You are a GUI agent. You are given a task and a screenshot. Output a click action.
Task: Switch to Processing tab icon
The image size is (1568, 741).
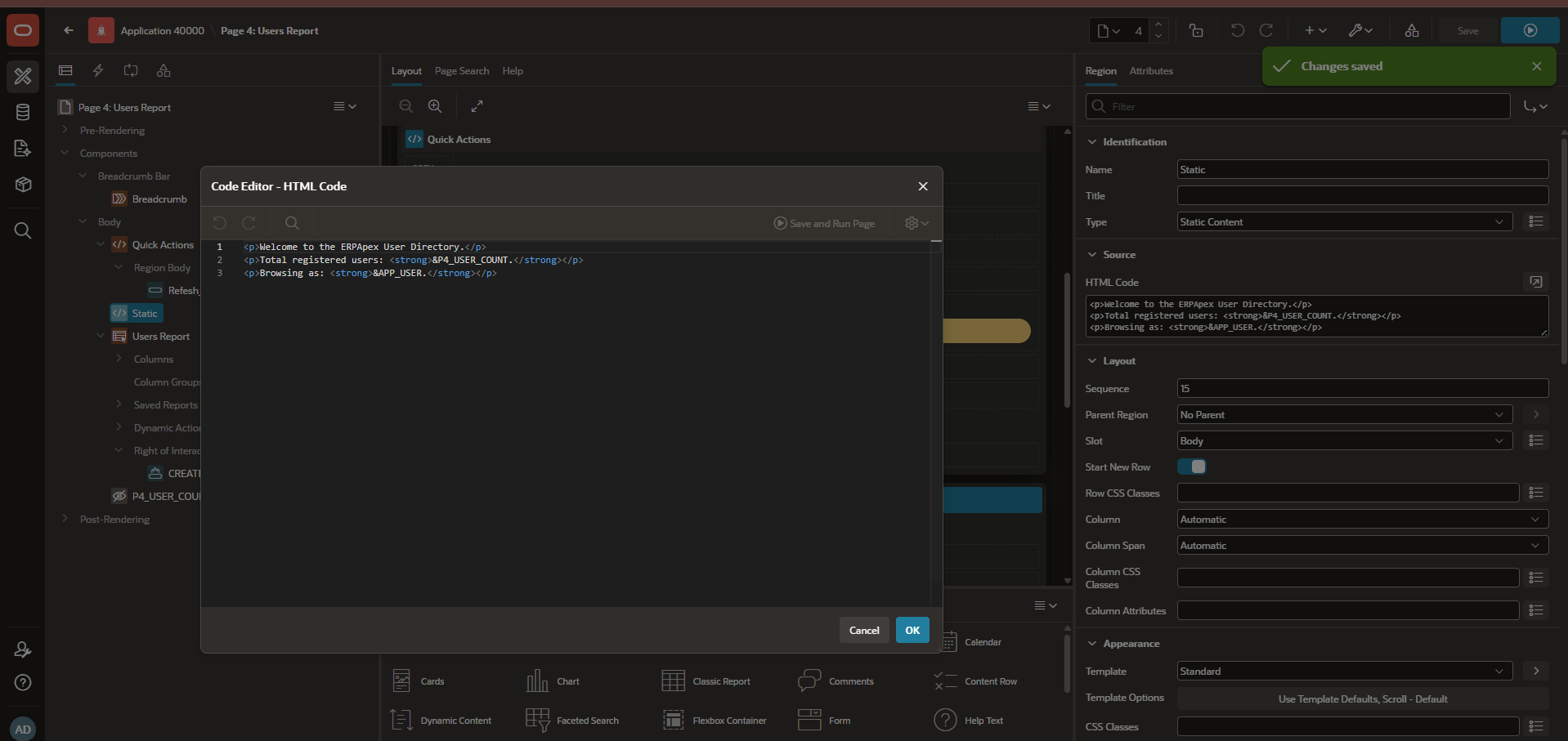131,71
